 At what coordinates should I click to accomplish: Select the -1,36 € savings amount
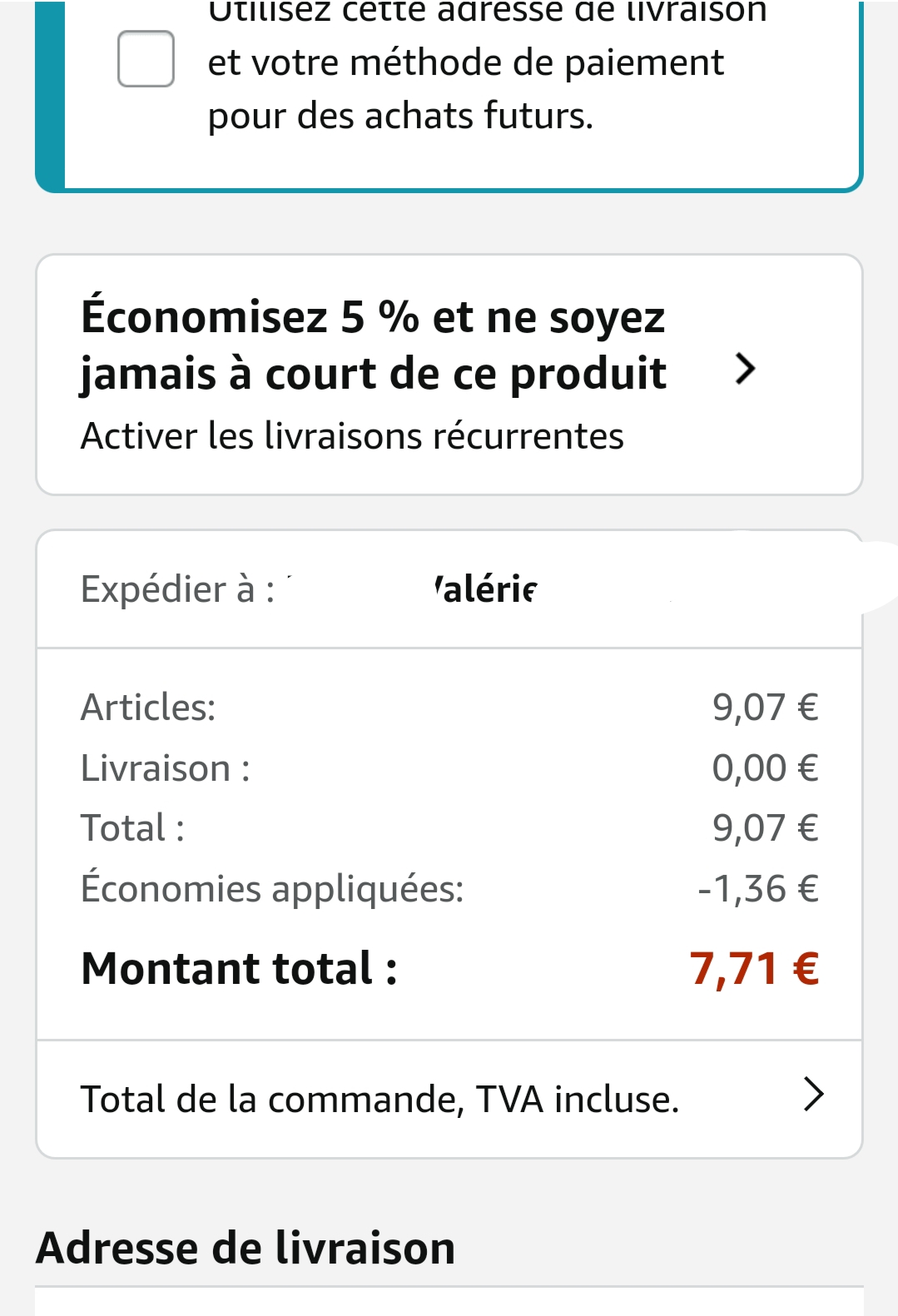point(757,889)
